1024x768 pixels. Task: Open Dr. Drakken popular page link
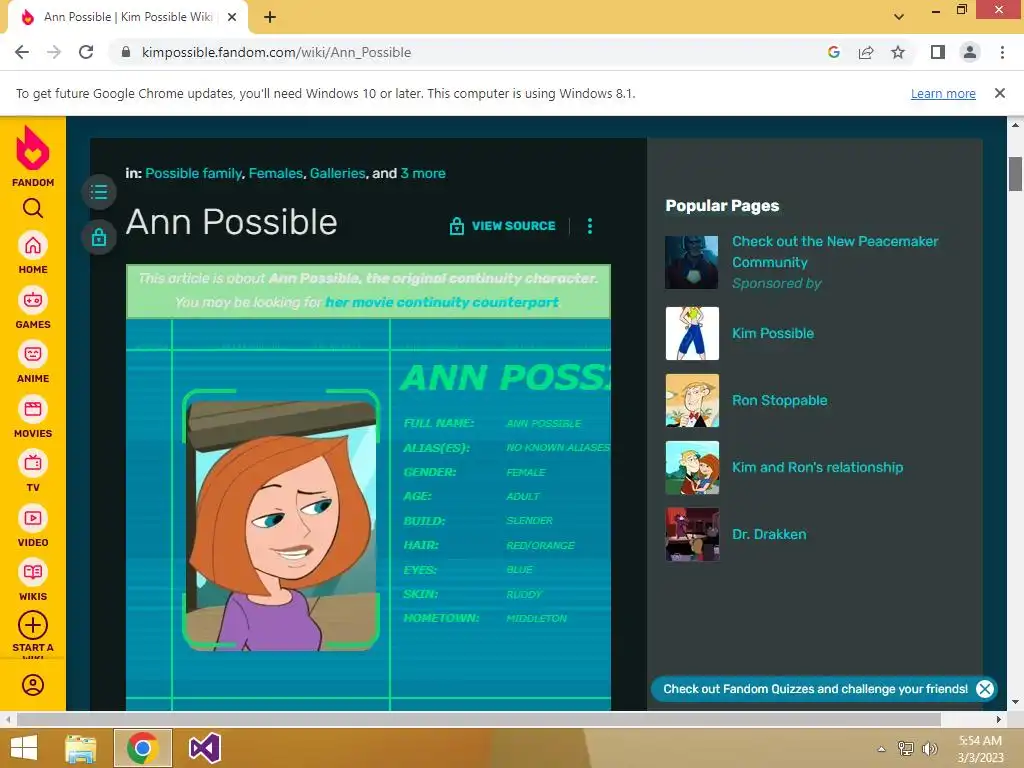click(x=769, y=534)
